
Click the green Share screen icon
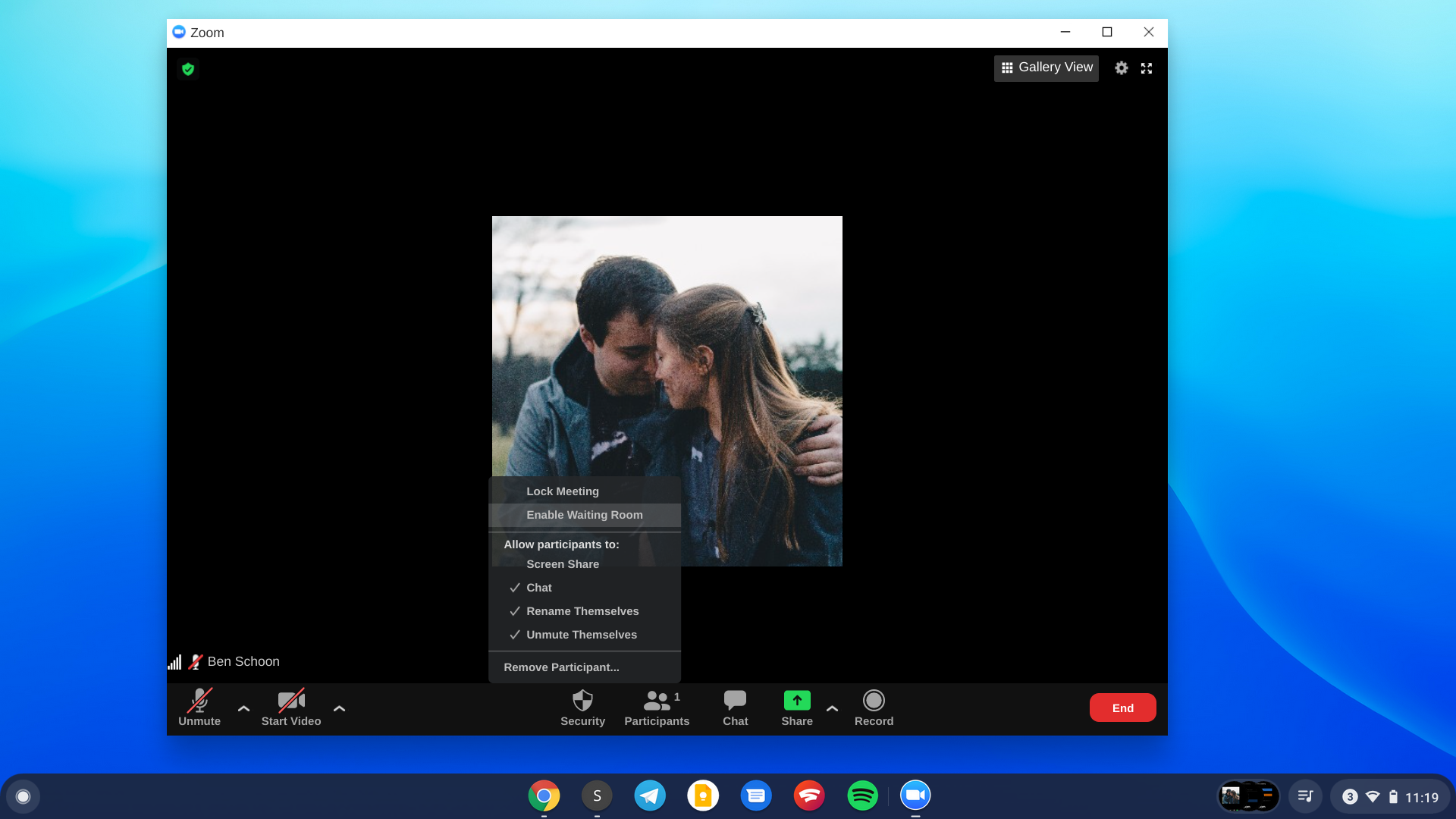coord(797,701)
